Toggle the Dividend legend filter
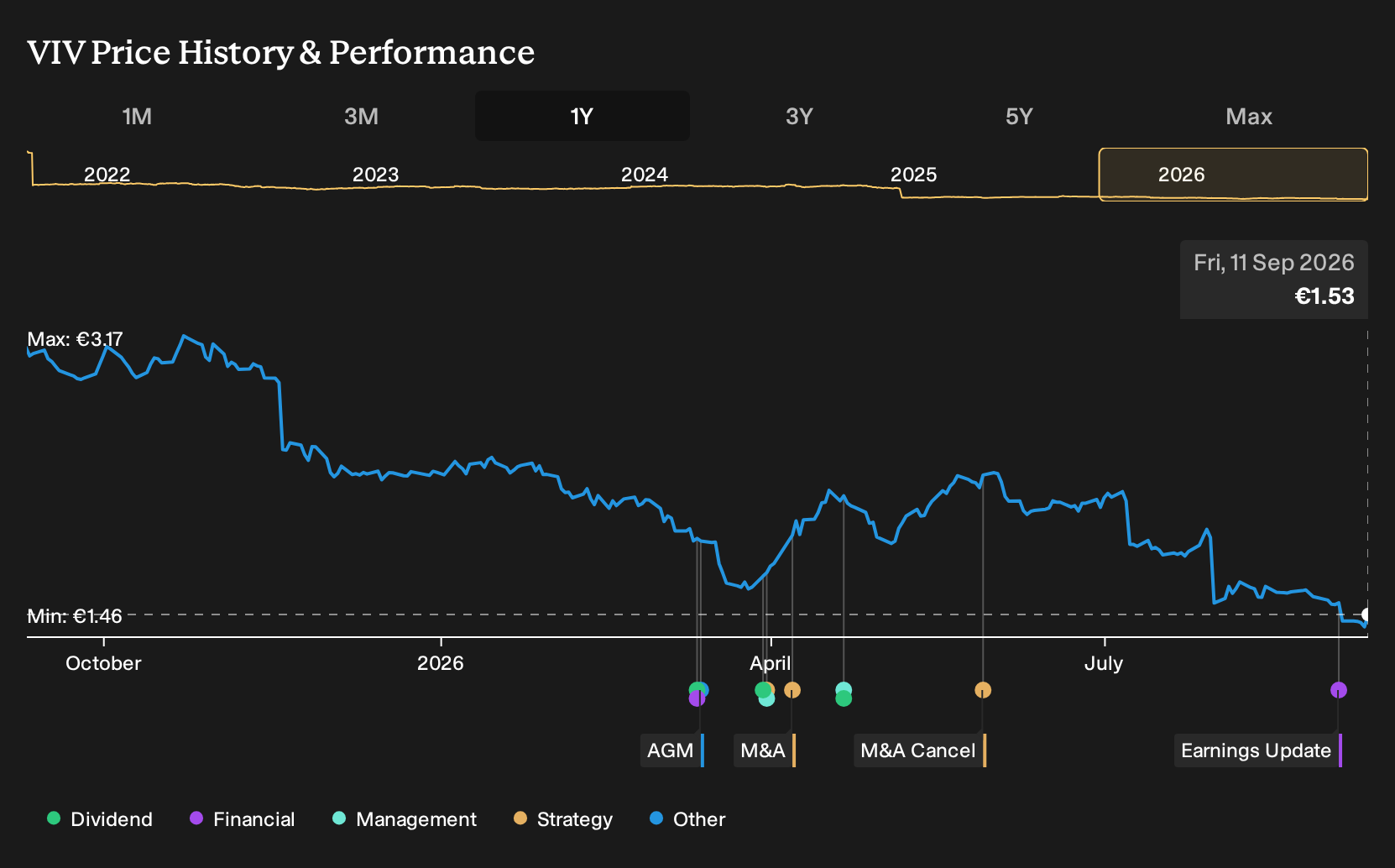This screenshot has width=1395, height=868. (100, 819)
